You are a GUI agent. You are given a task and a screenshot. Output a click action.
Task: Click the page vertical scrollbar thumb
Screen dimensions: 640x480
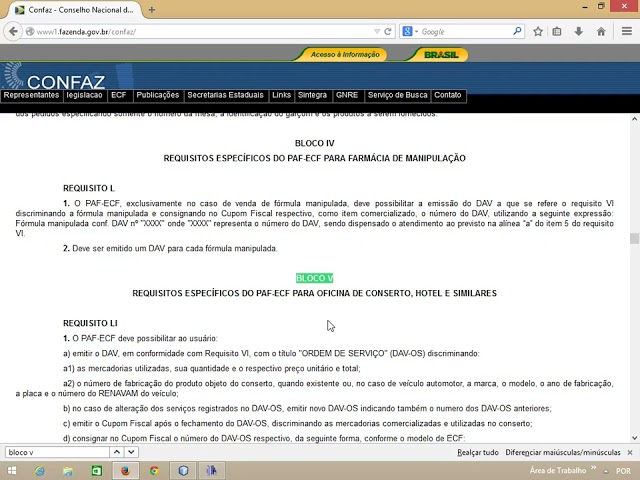click(634, 238)
